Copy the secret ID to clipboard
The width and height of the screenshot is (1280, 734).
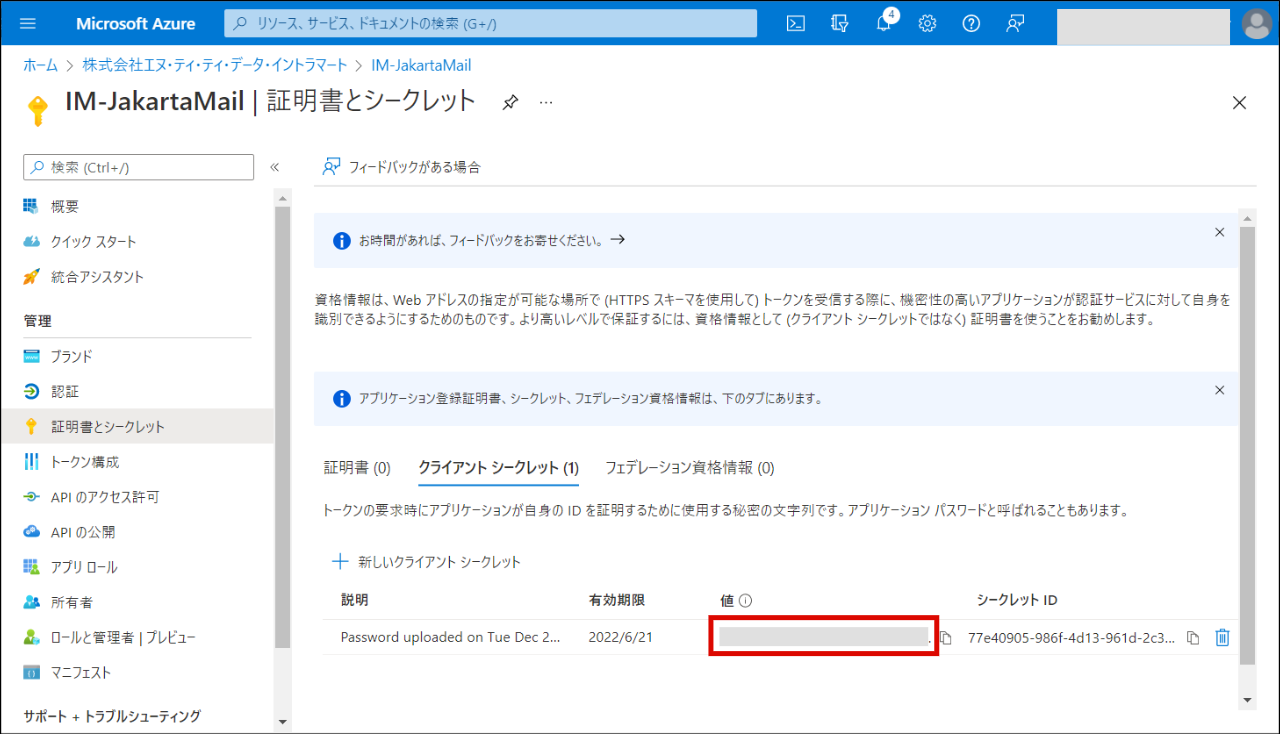[x=1192, y=638]
